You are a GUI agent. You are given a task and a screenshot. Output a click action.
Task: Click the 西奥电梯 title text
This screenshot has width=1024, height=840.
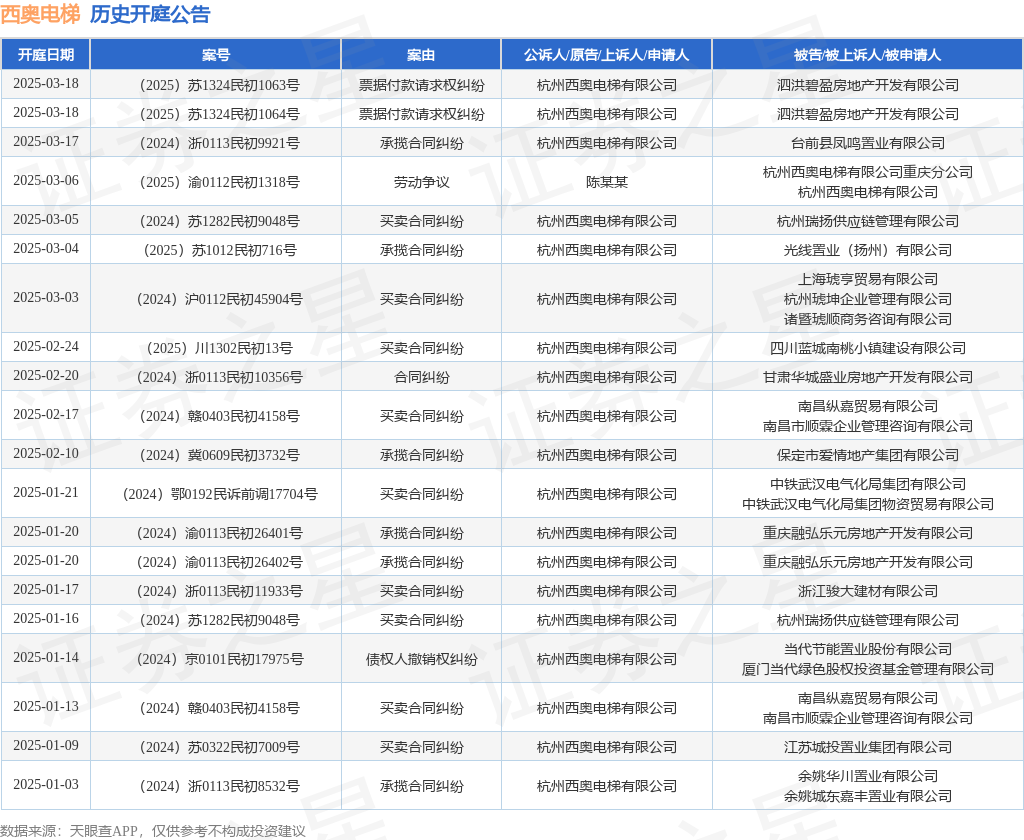[x=40, y=14]
